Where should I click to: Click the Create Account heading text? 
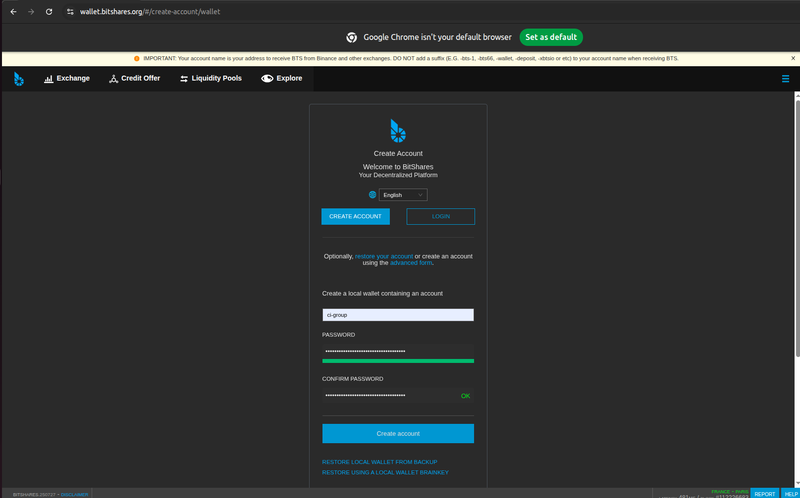click(x=398, y=153)
